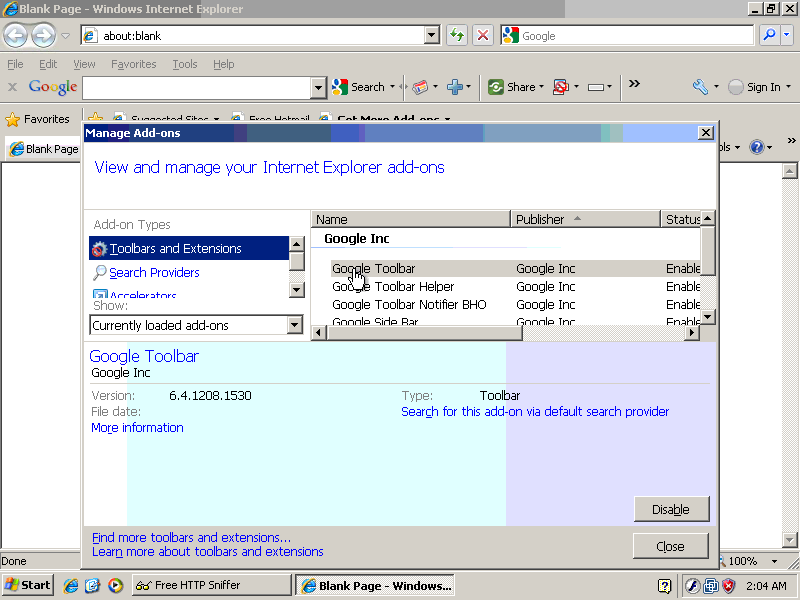800x600 pixels.
Task: Click the red X Stop button
Action: [483, 35]
